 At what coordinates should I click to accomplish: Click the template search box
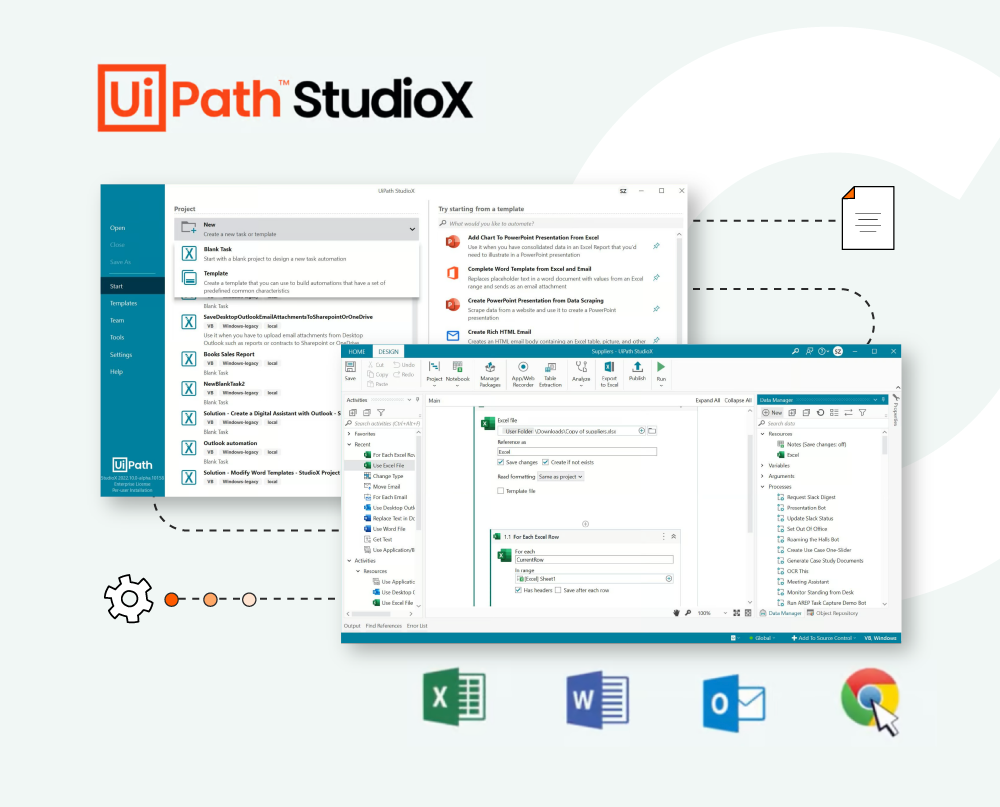(560, 224)
